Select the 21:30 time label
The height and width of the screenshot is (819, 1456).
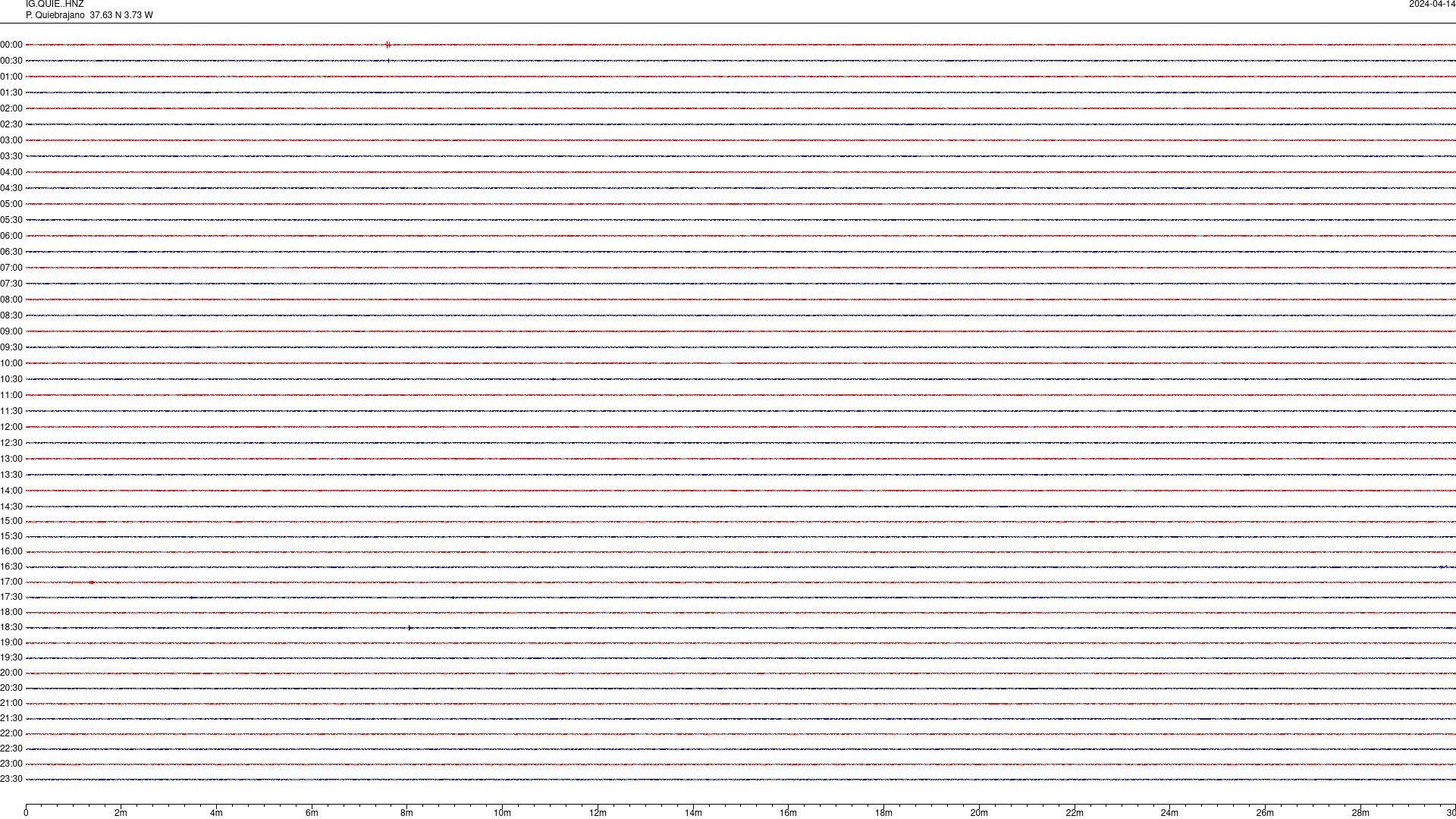coord(11,718)
